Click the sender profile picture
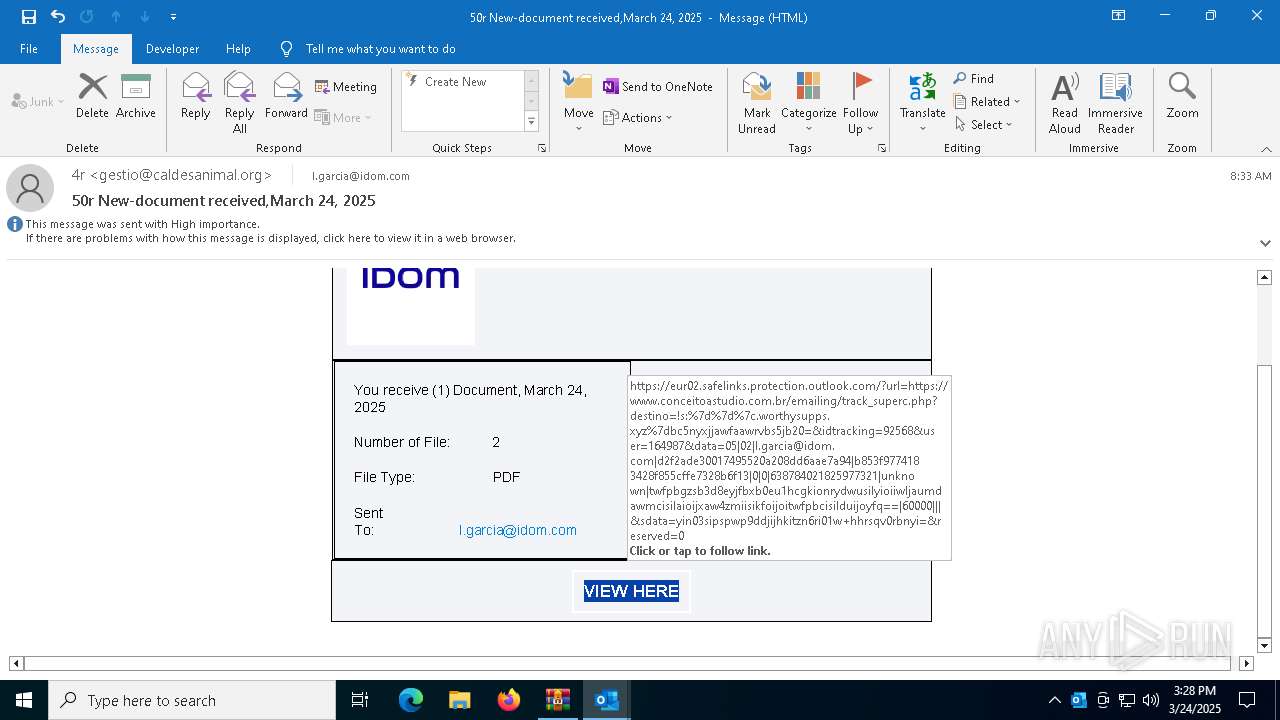This screenshot has height=720, width=1280. coord(30,187)
